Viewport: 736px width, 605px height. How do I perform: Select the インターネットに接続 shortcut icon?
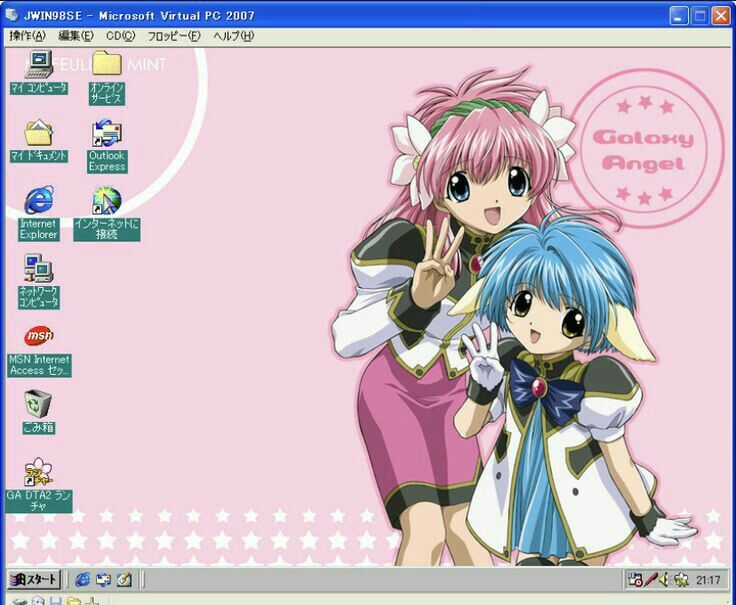coord(106,202)
